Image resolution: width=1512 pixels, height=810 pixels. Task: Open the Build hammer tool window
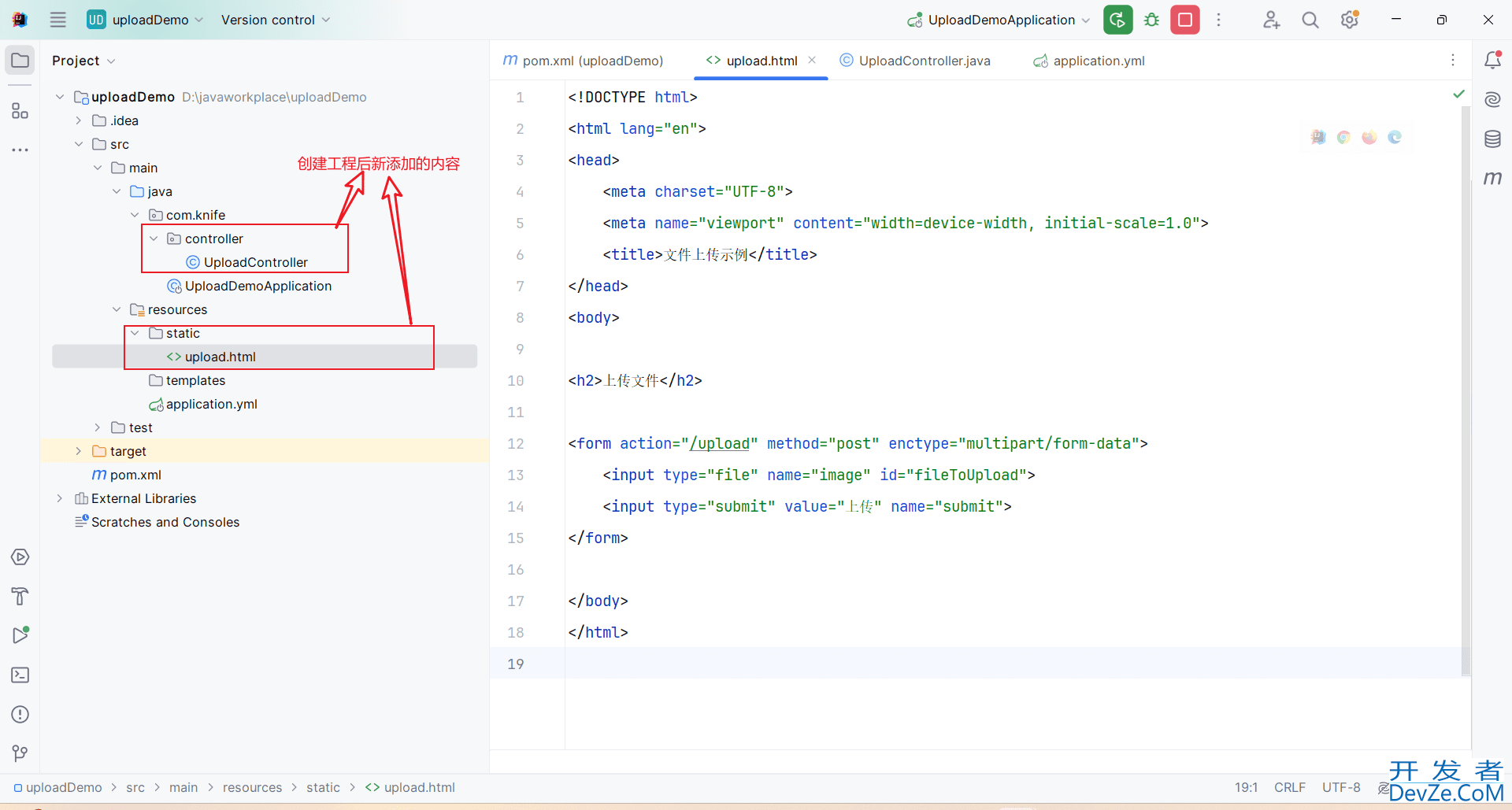(x=20, y=597)
